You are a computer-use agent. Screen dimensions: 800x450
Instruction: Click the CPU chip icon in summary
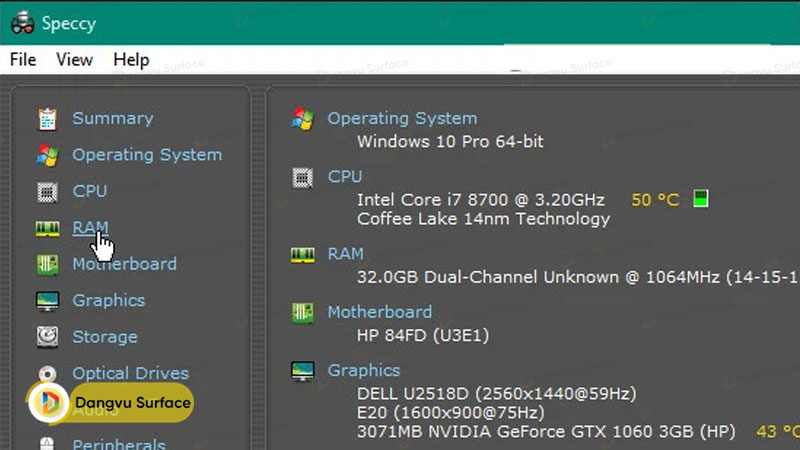[303, 178]
